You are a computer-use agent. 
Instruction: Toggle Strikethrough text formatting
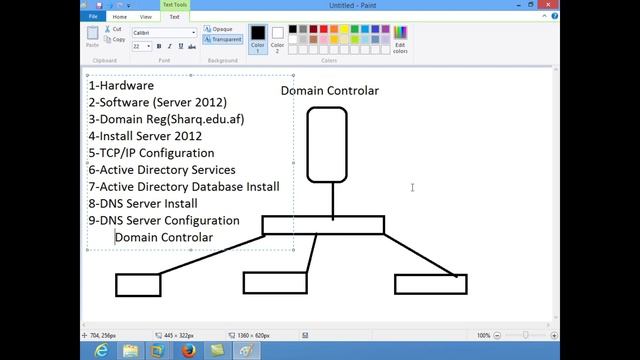coord(192,47)
